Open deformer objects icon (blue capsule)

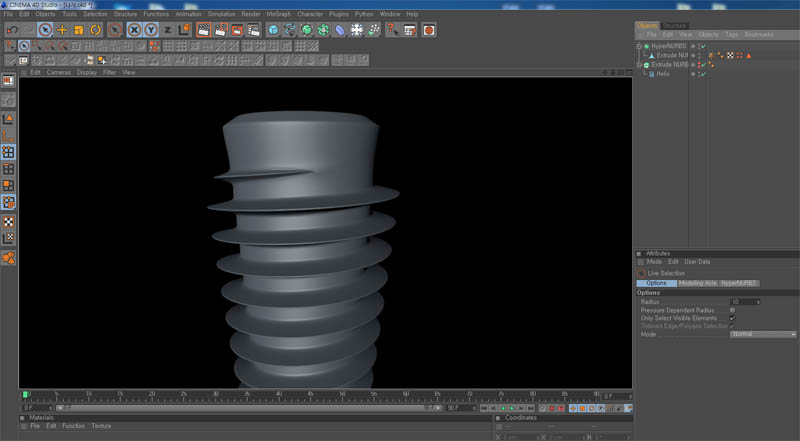(x=340, y=30)
